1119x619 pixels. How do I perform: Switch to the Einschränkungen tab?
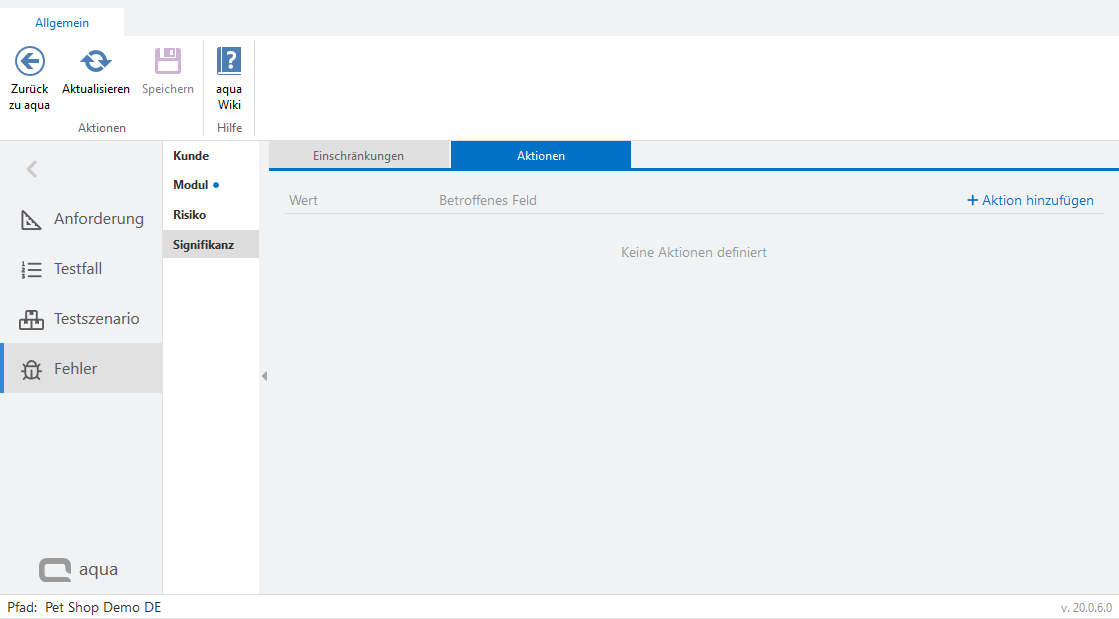coord(358,156)
